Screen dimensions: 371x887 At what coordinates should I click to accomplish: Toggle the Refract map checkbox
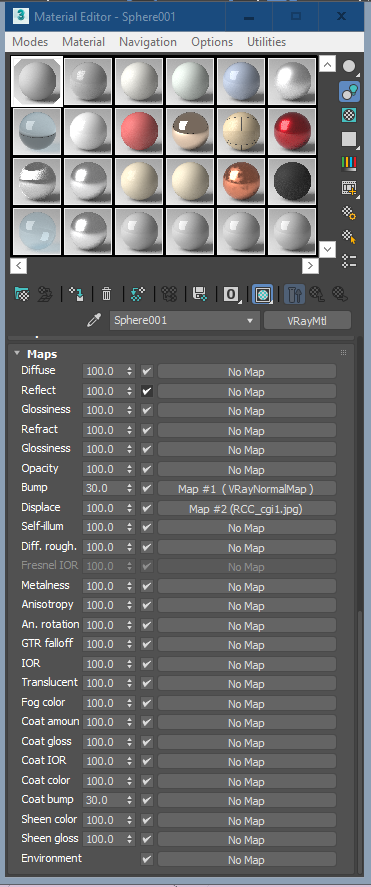click(x=147, y=430)
